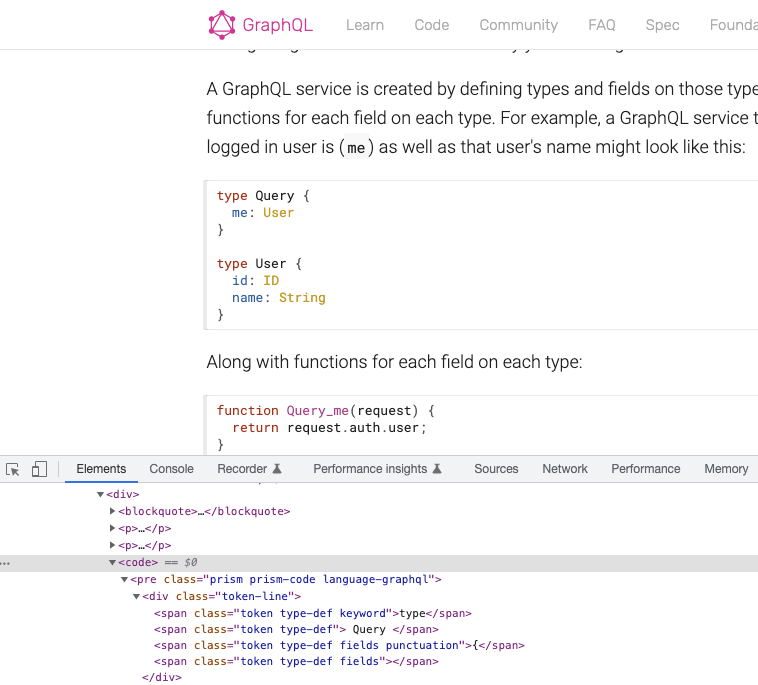The width and height of the screenshot is (758, 685).
Task: Expand the blockquote node
Action: 112,511
